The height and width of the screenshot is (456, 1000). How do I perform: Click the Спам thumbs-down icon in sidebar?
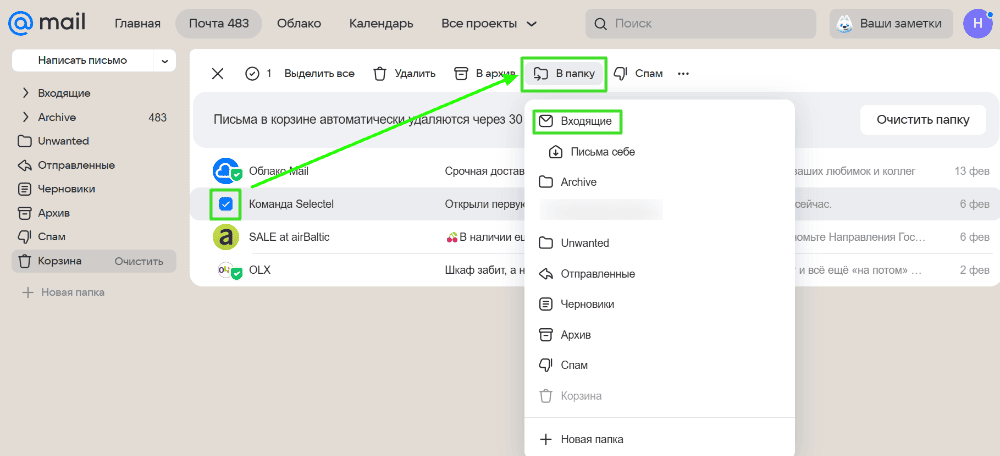pos(25,237)
